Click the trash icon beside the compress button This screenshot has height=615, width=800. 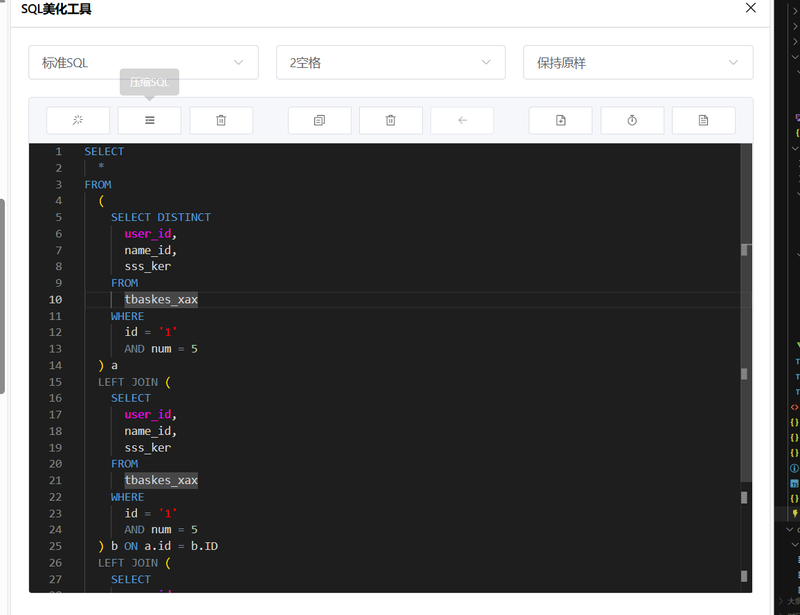(221, 120)
